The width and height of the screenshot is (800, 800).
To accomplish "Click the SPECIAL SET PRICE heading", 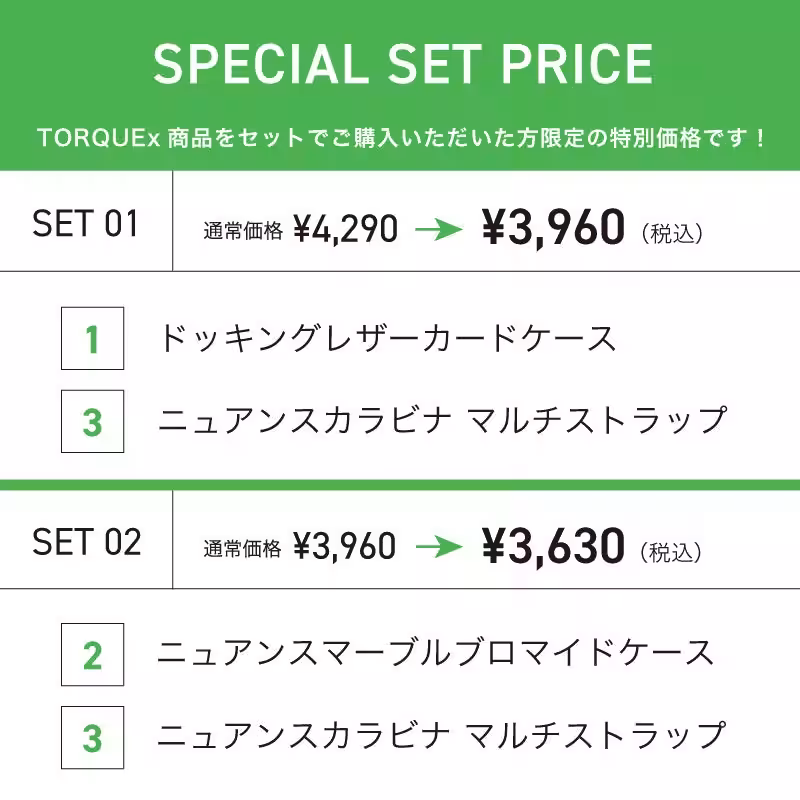I will [402, 64].
